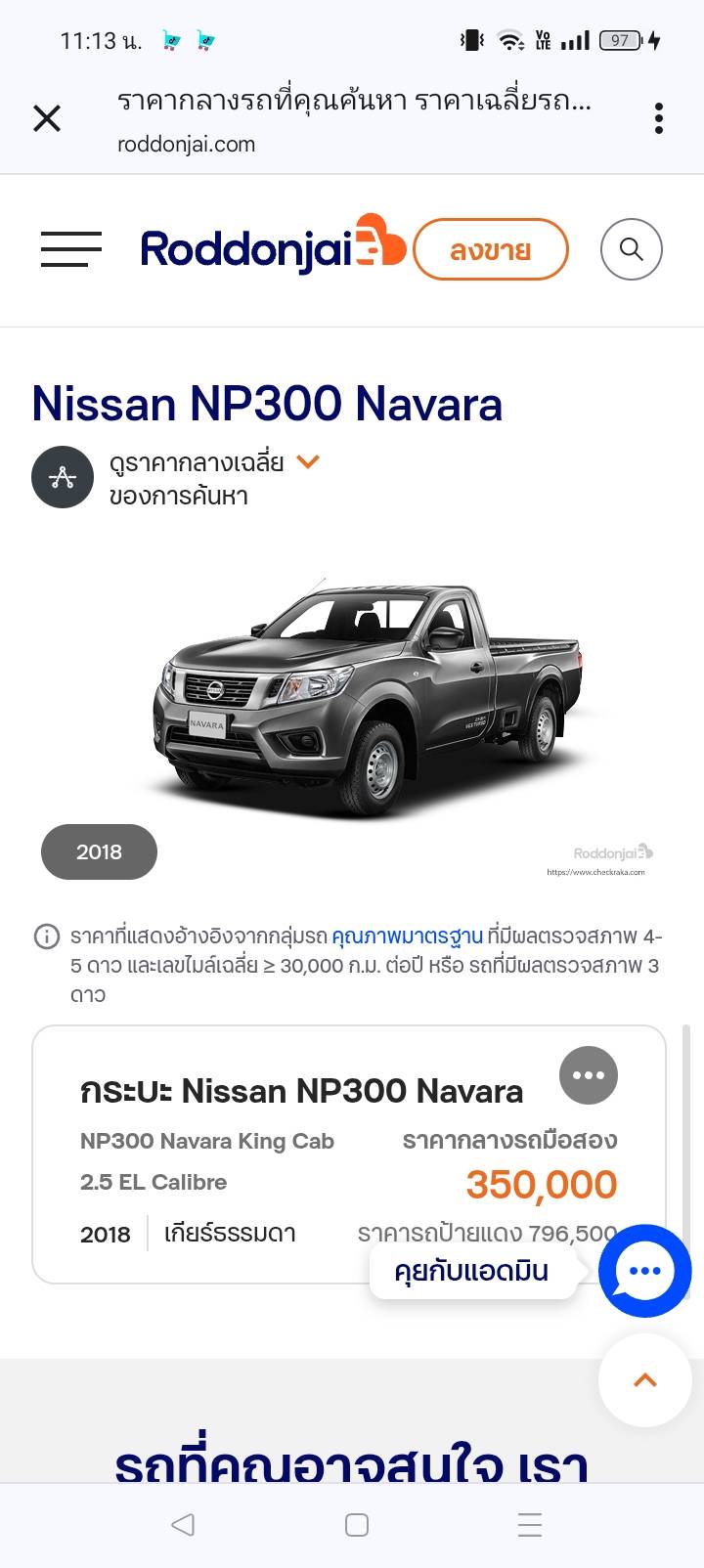Viewport: 704px width, 1568px height.
Task: Open the hamburger navigation menu
Action: (71, 249)
